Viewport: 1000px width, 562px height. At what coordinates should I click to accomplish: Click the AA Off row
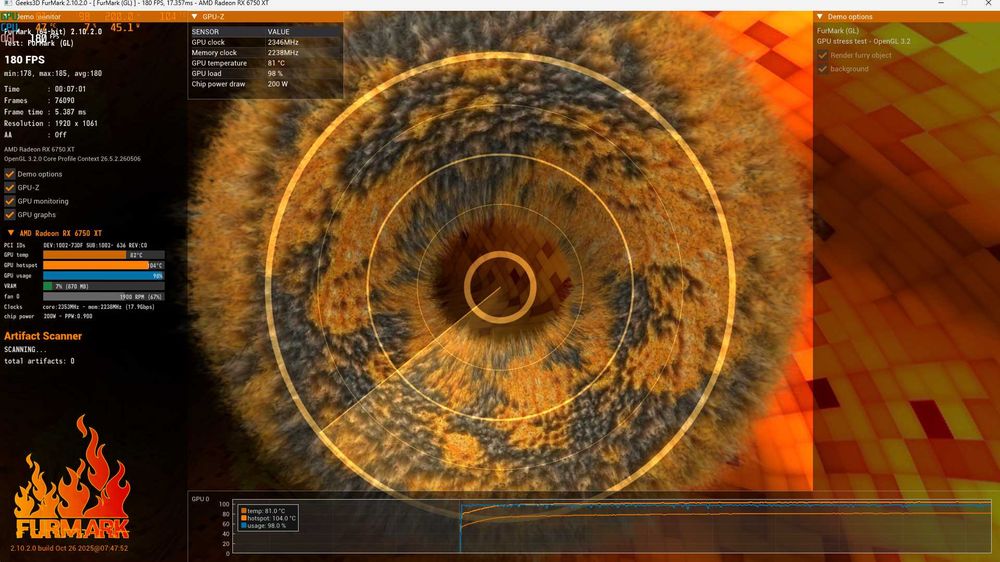tap(35, 135)
